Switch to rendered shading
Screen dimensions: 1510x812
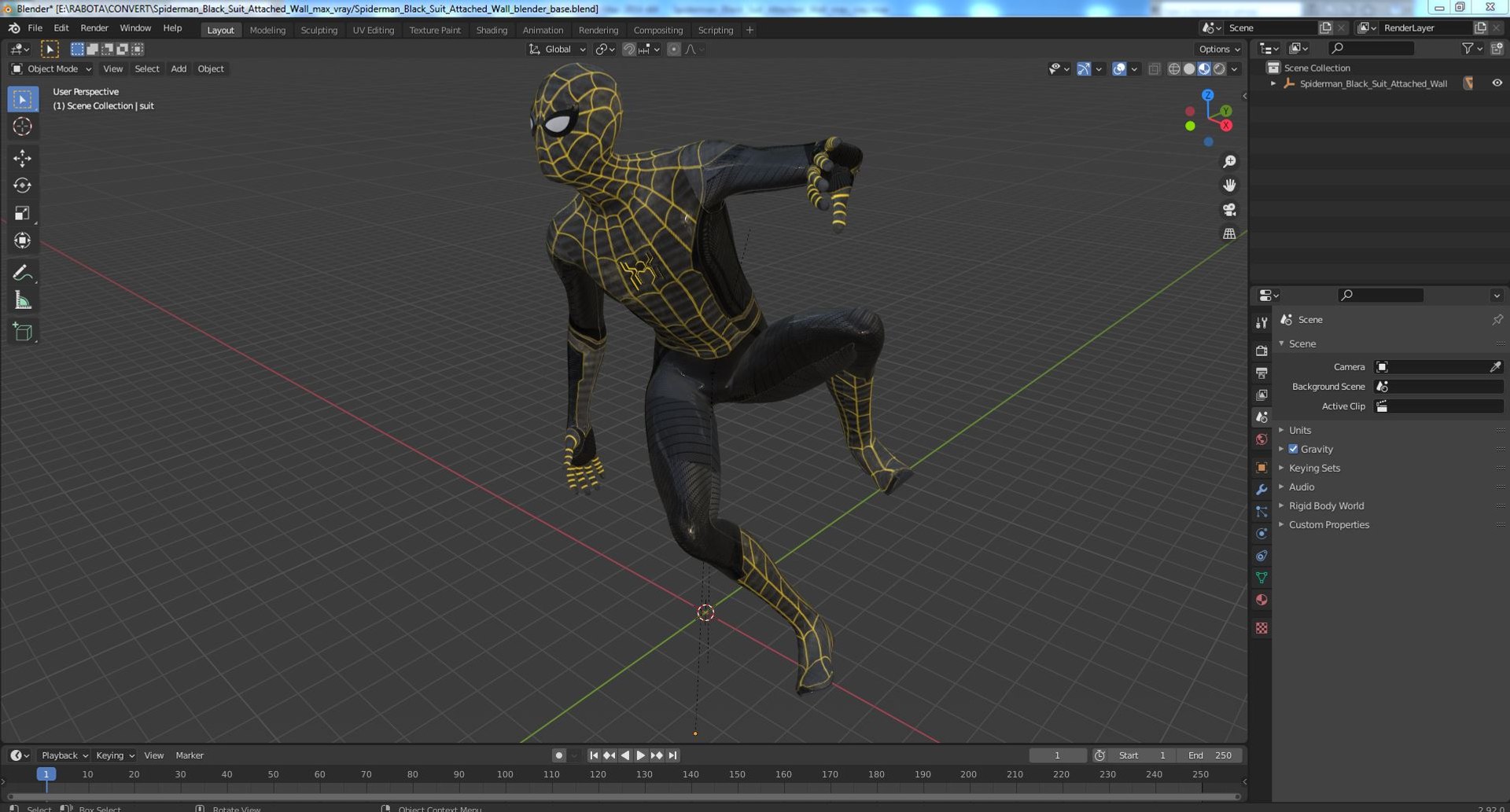1219,69
